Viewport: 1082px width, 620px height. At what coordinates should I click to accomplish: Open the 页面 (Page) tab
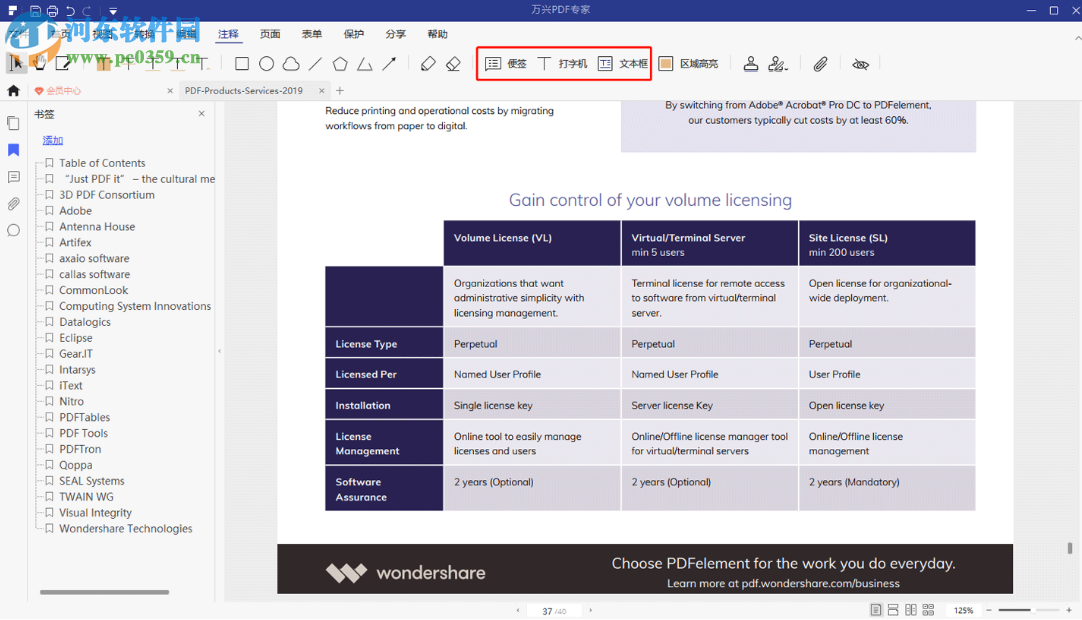point(270,34)
